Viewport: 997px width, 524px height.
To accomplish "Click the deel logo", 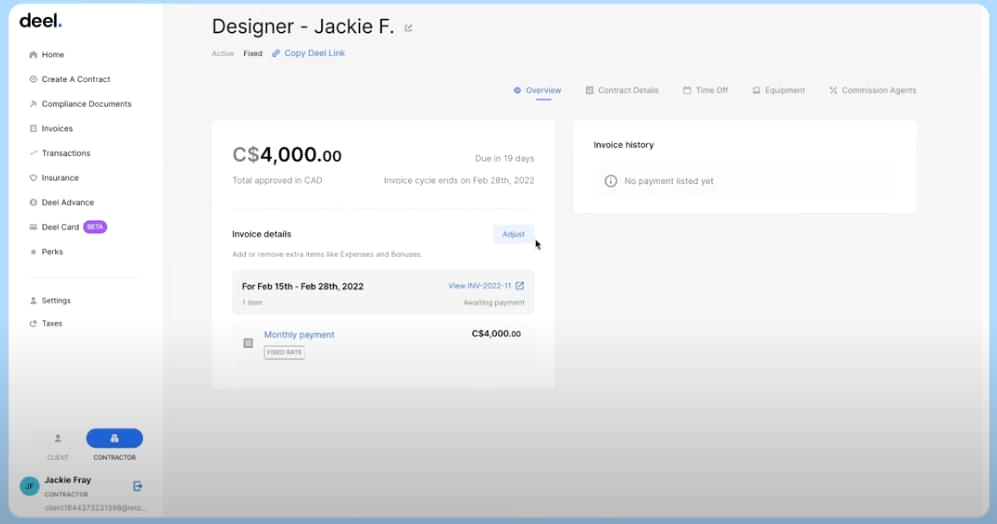I will (x=41, y=21).
